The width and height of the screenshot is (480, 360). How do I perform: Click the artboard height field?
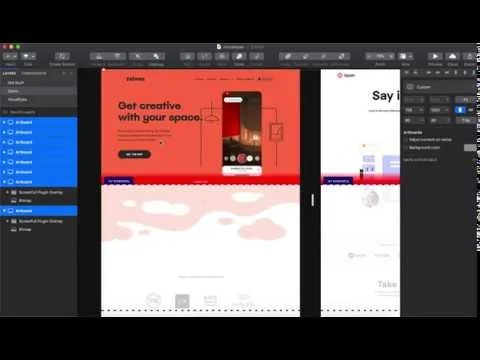click(x=440, y=110)
